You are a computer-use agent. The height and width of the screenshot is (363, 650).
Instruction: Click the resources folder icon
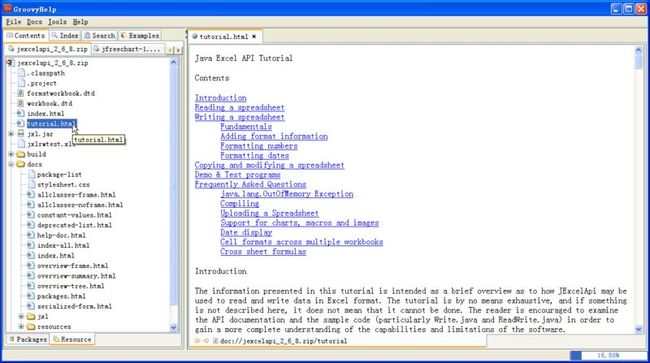tap(31, 327)
